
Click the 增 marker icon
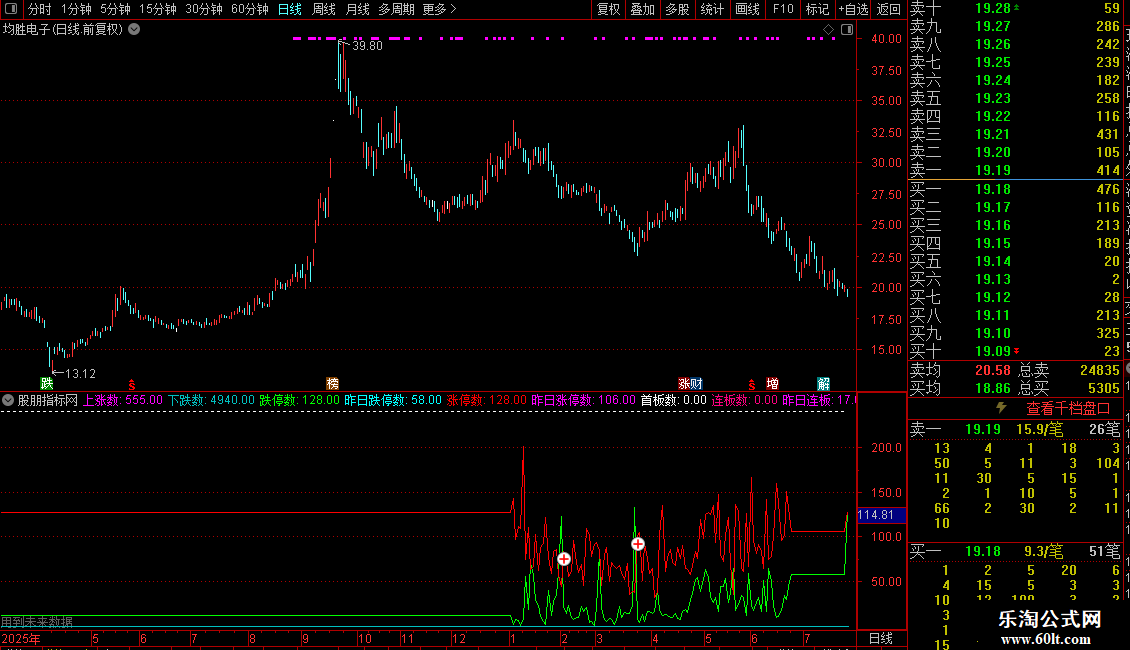773,383
